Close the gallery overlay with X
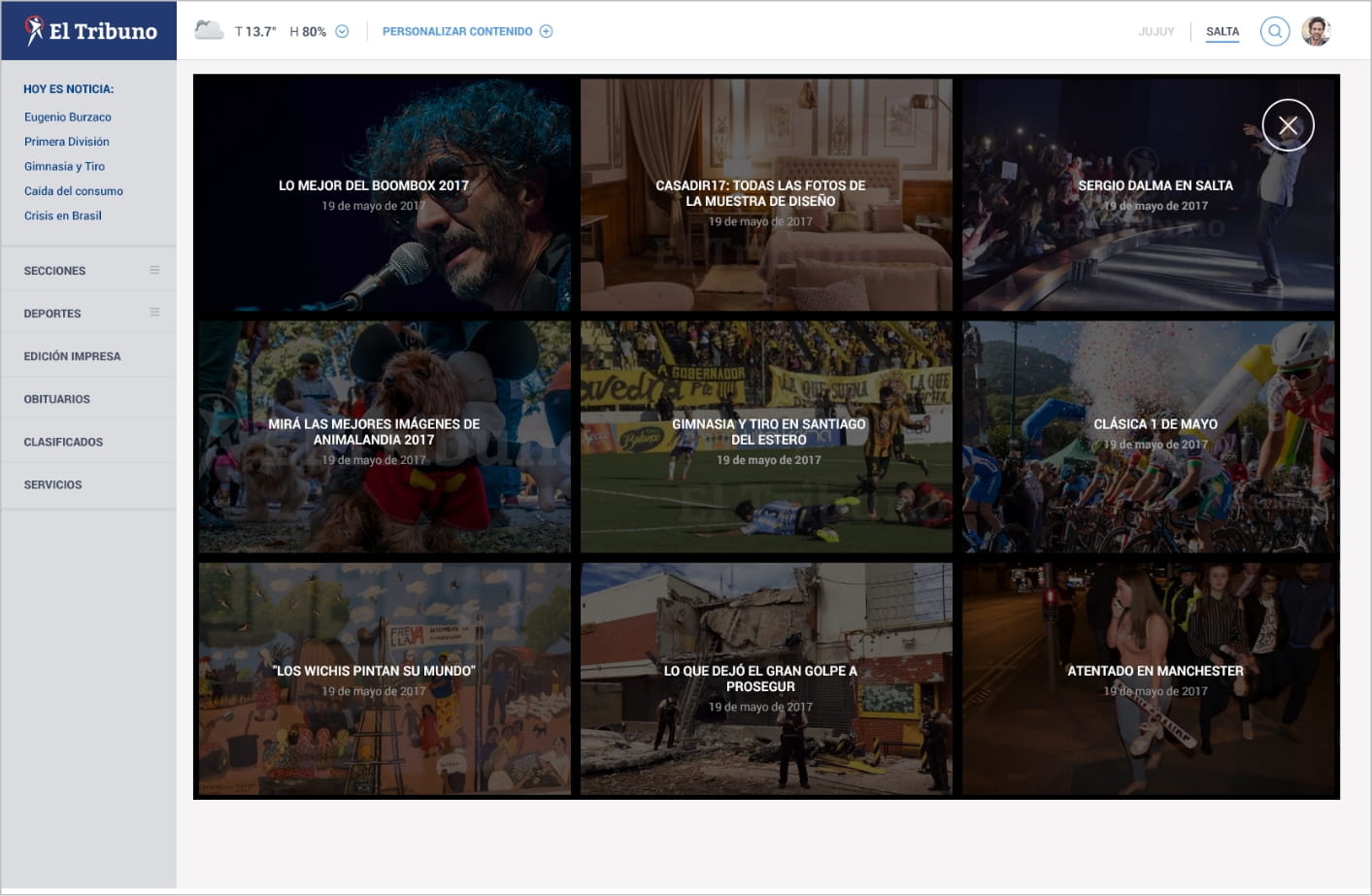Image resolution: width=1372 pixels, height=896 pixels. pos(1288,125)
